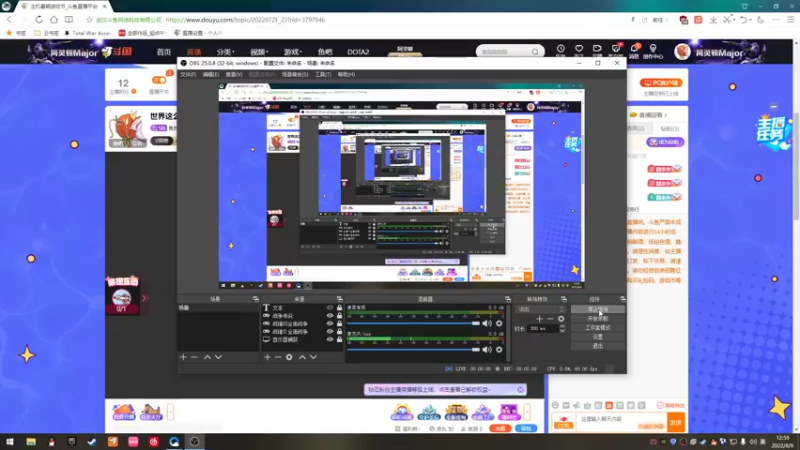
Task: Expand the 游戏 dropdown in Douyu nav
Action: (x=293, y=52)
